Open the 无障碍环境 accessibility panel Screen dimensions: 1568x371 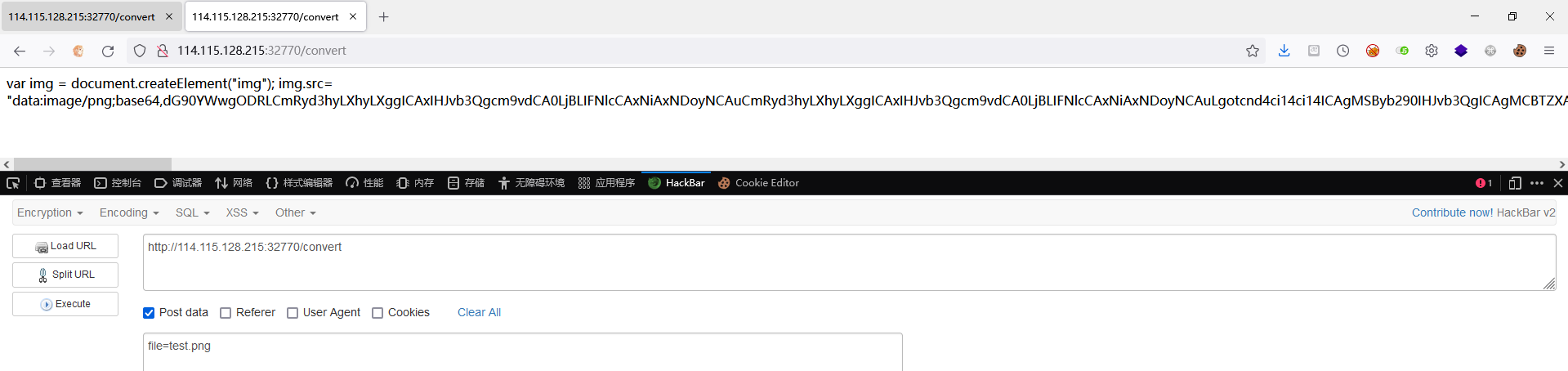pos(531,183)
